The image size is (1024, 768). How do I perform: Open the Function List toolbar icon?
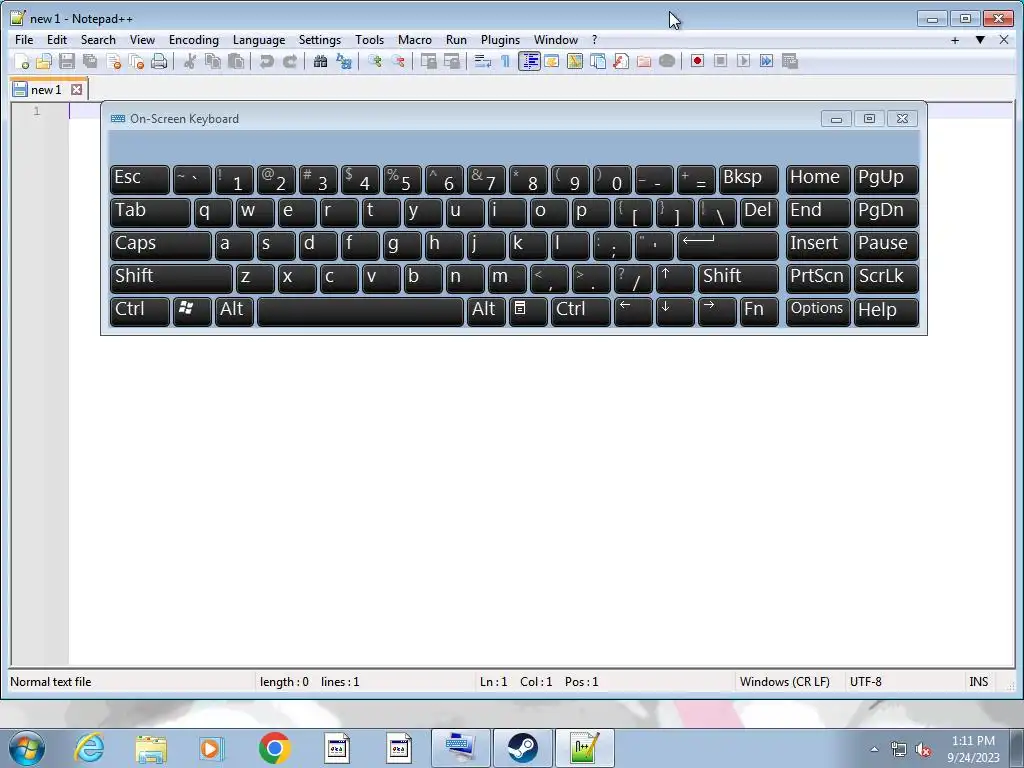(620, 61)
